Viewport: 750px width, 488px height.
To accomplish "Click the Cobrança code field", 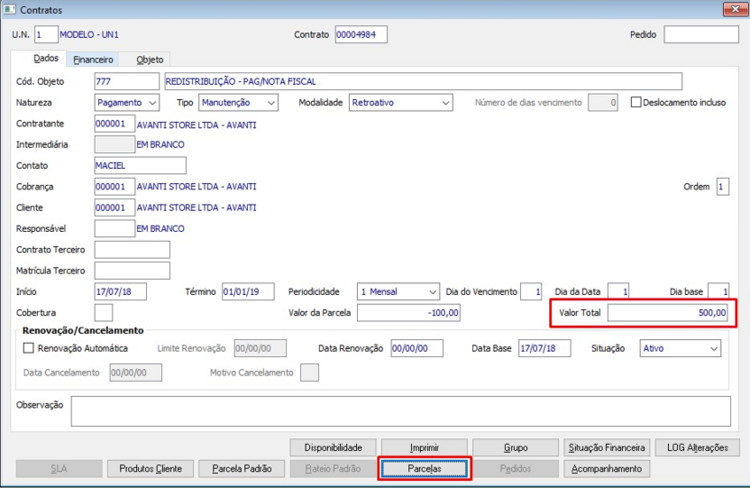I will pos(115,187).
